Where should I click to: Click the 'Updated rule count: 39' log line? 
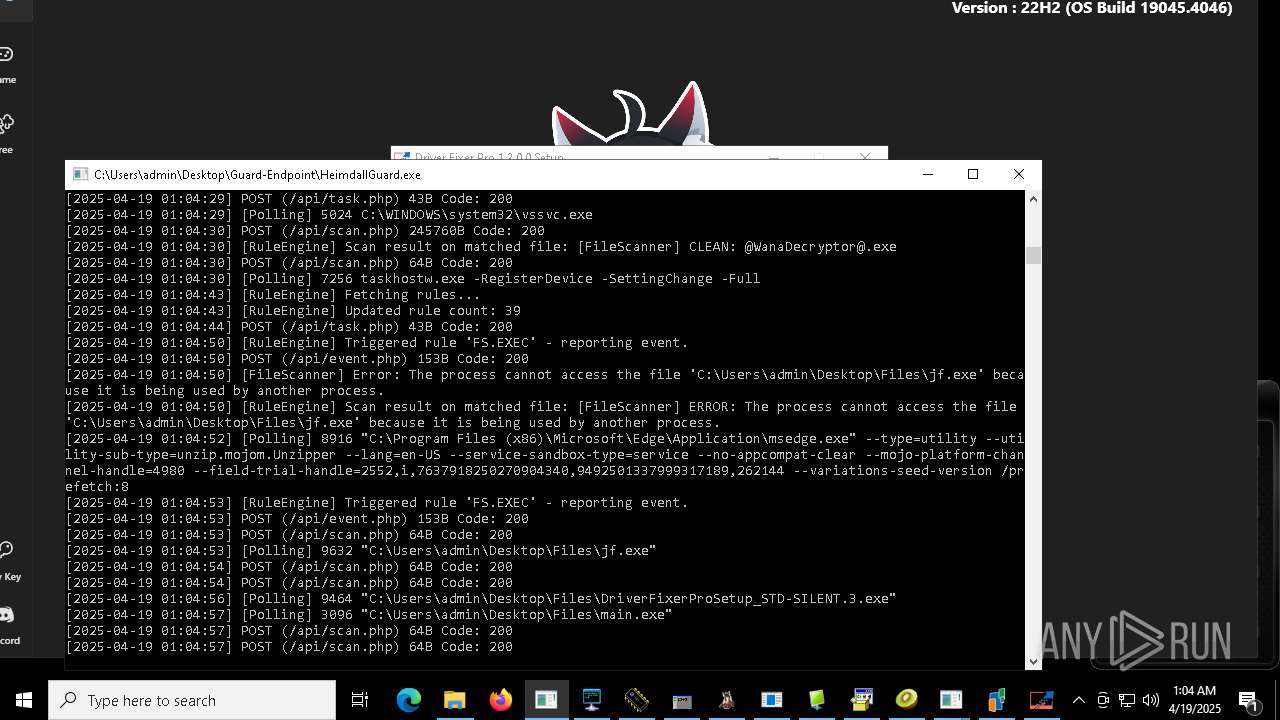coord(293,311)
